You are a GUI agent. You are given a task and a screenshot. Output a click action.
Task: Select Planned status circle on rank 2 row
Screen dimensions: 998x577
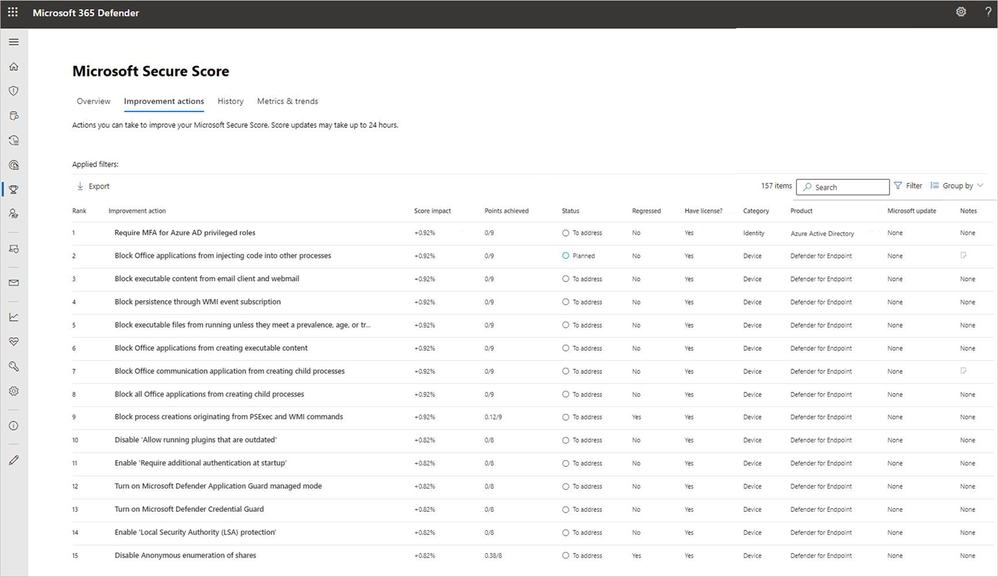tap(565, 256)
